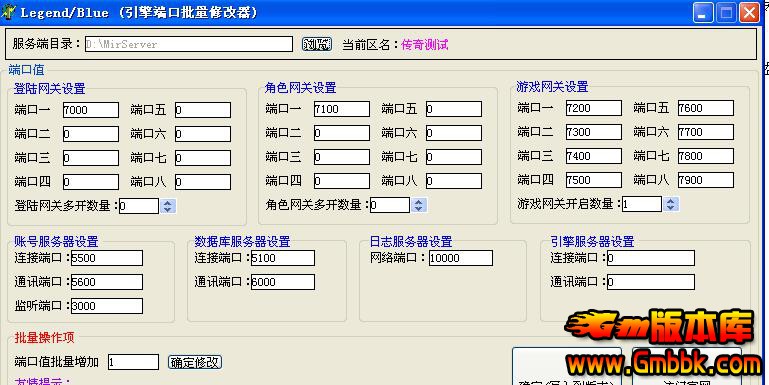Click 日志服务器 网络端口 field showing 10000
The image size is (769, 385).
(461, 258)
